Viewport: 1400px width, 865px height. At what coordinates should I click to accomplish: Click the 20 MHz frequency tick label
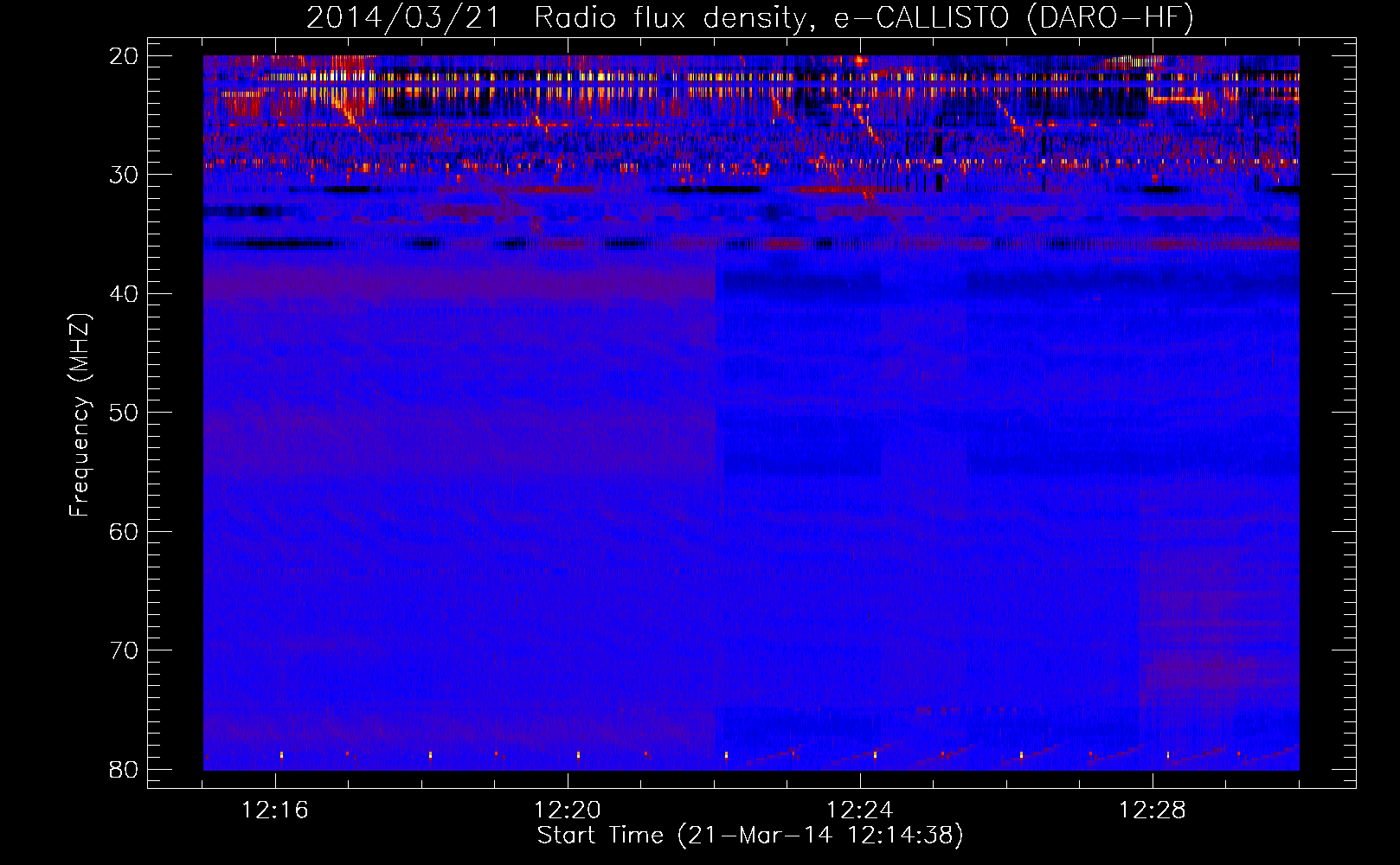pos(124,56)
